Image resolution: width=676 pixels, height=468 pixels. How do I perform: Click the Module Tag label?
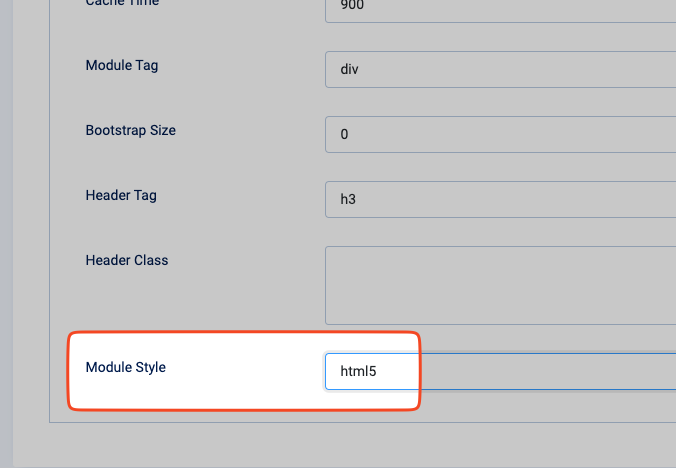[122, 65]
